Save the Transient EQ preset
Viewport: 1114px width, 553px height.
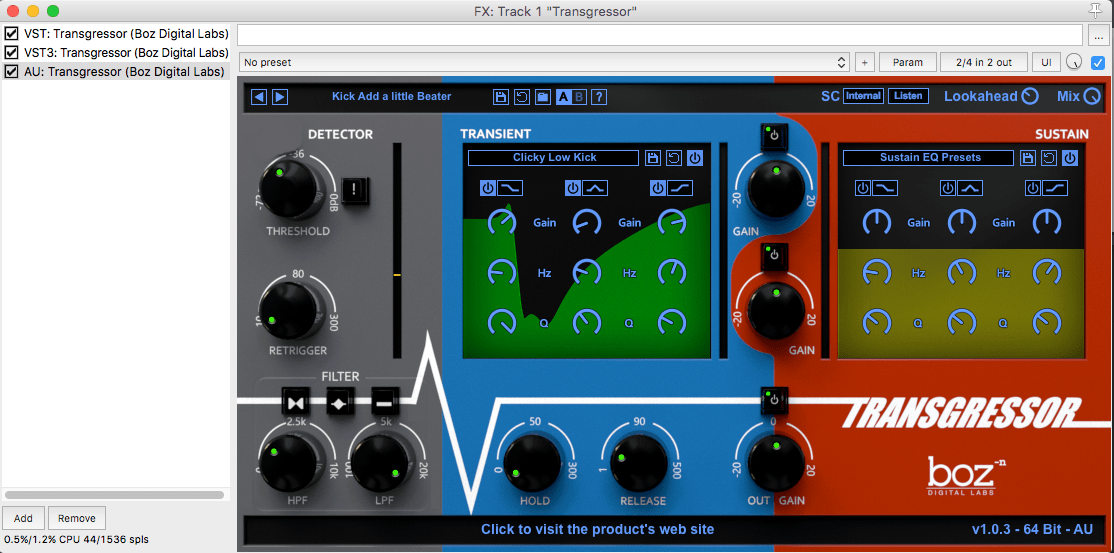[653, 158]
